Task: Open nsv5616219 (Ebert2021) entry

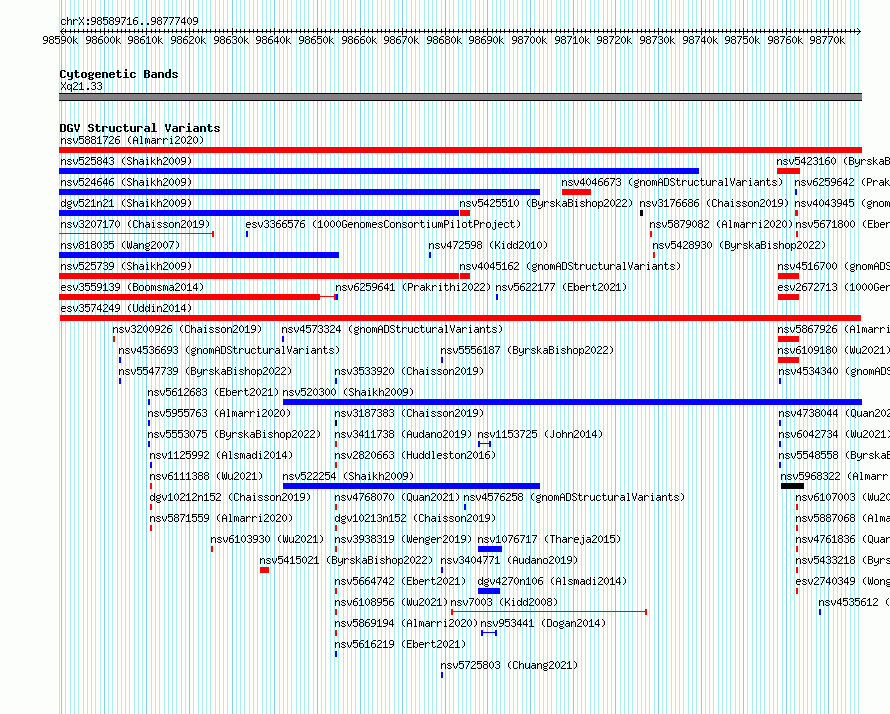Action: 400,644
